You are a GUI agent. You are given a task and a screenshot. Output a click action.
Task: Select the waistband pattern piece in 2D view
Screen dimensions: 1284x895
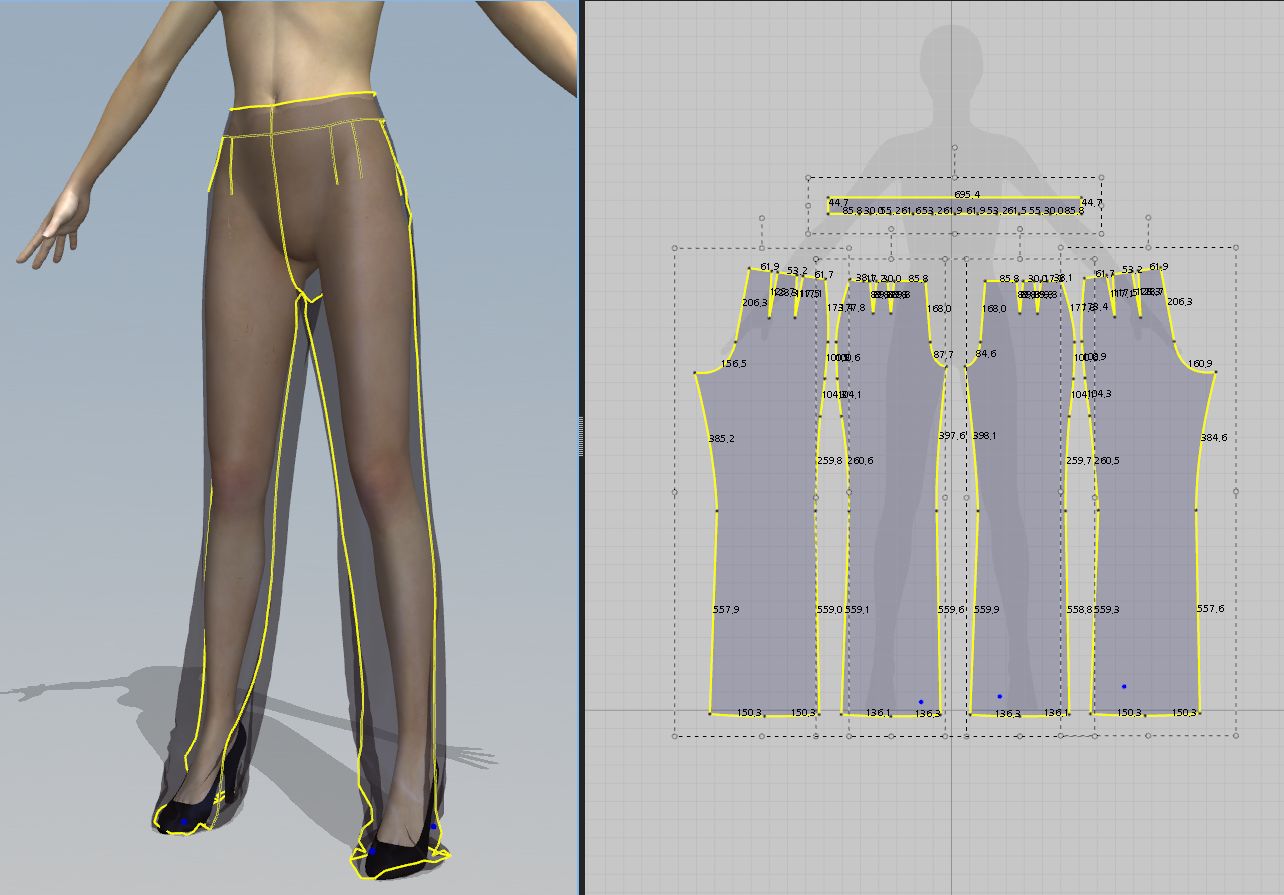click(955, 205)
